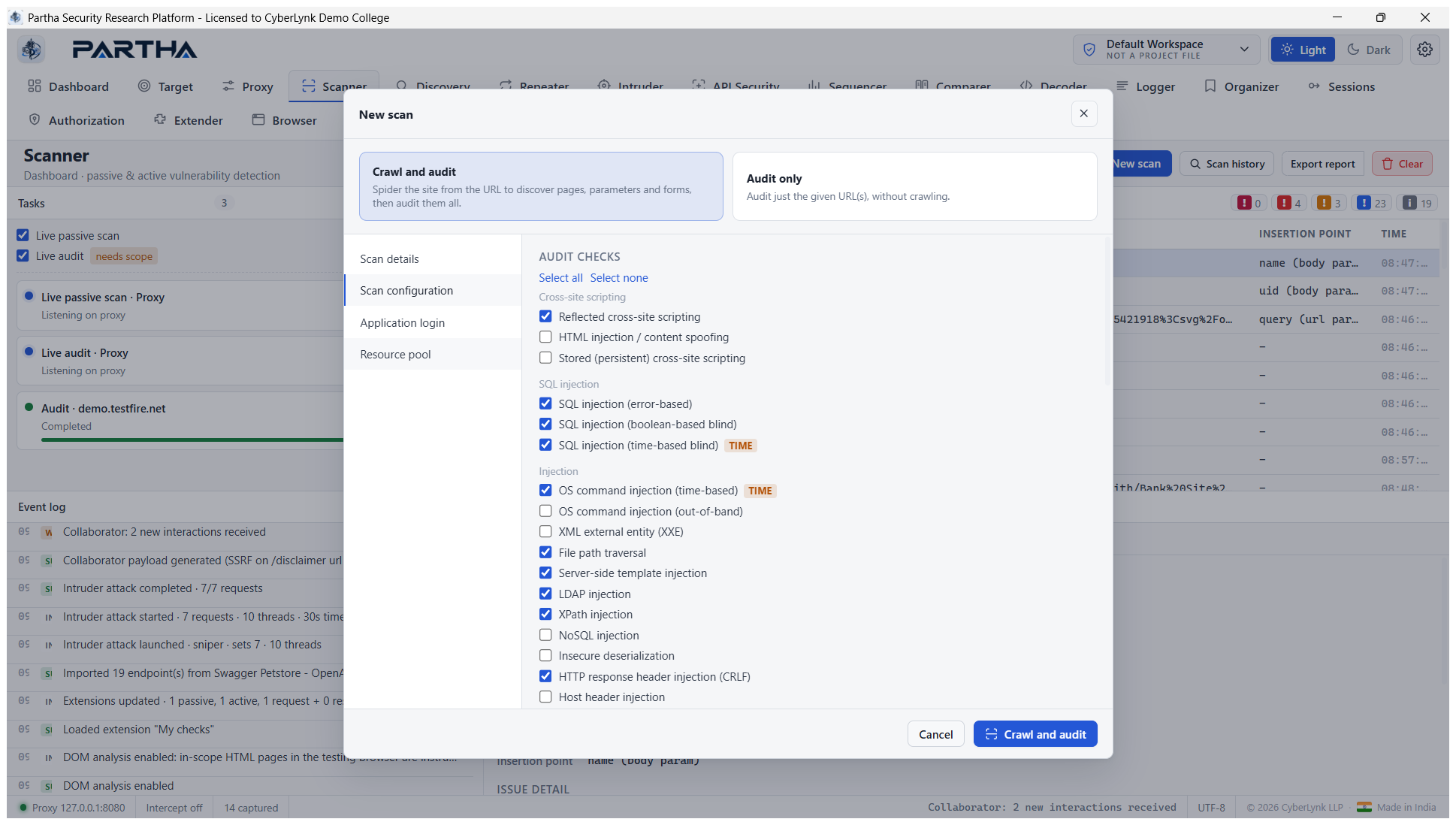The width and height of the screenshot is (1456, 825).
Task: Select 'Live passive scan · Proxy' task
Action: [x=180, y=305]
